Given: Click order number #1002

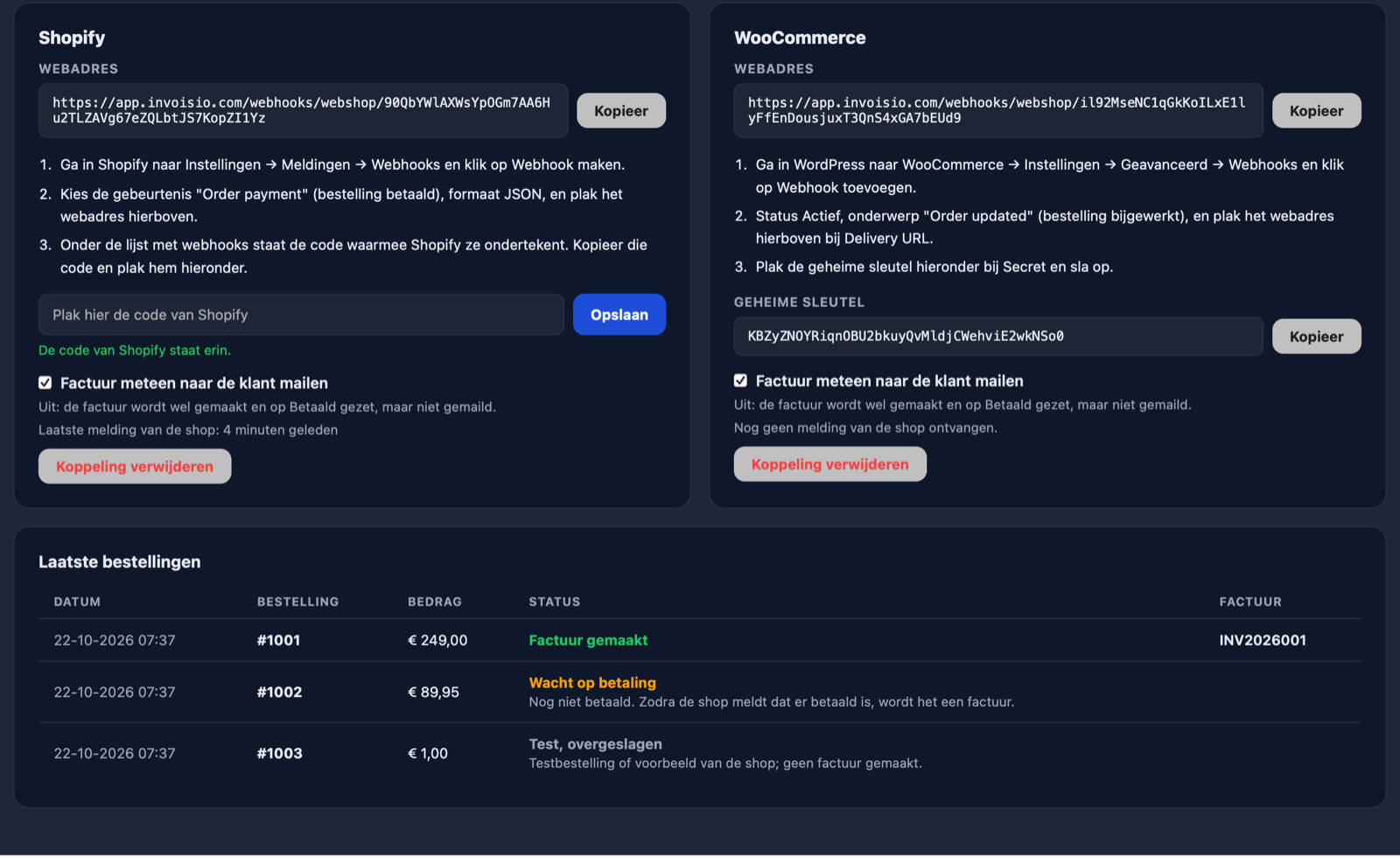Looking at the screenshot, I should (x=280, y=692).
